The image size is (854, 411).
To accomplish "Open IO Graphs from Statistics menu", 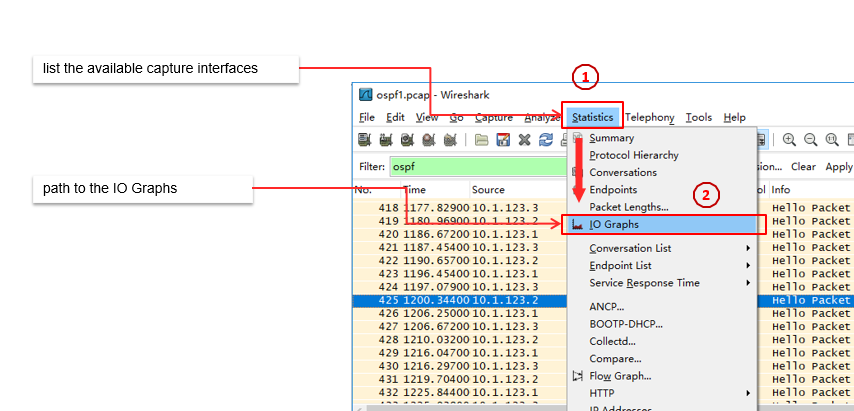I will click(x=662, y=224).
